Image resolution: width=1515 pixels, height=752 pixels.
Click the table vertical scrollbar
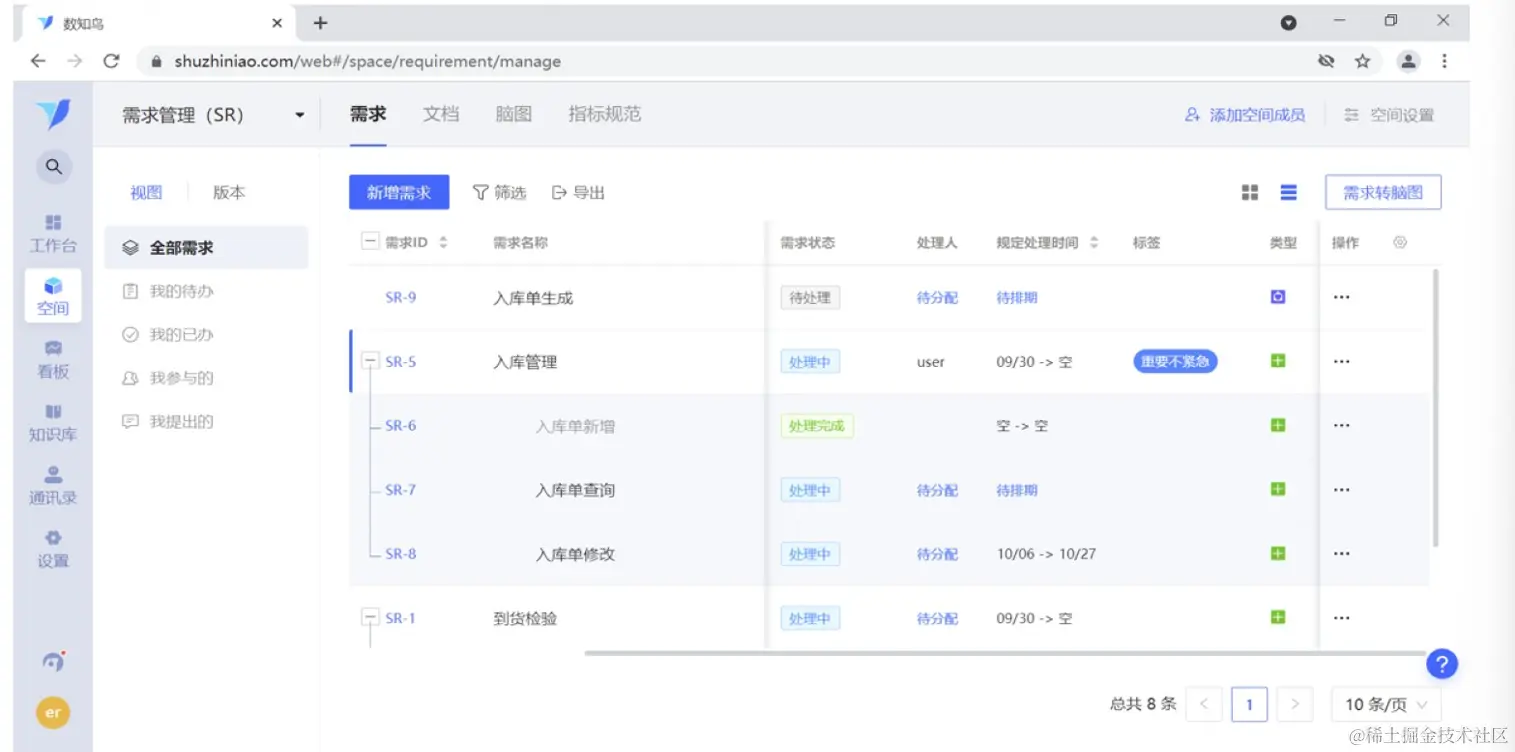[1436, 407]
